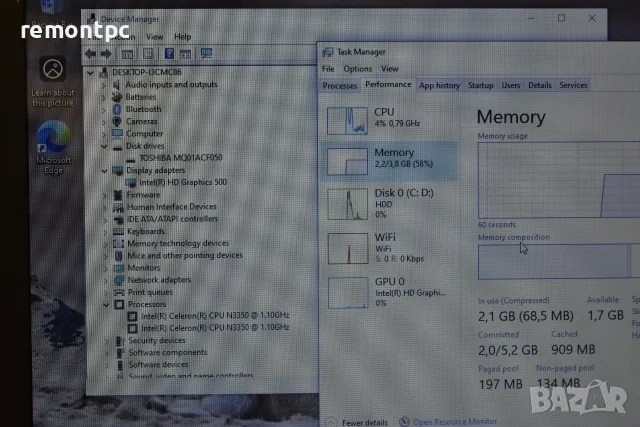Maximize the Device Manager window
Image resolution: width=640 pixels, height=427 pixels.
562,18
